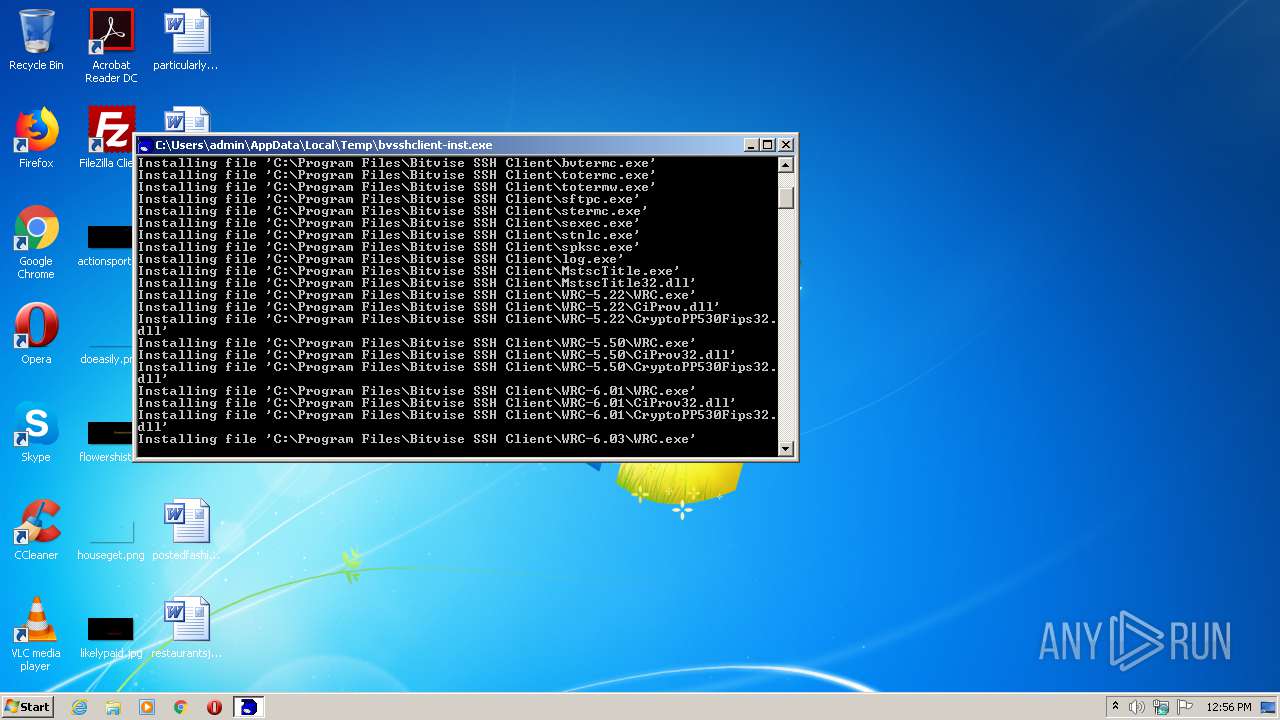
Task: Select the actionsport file icon
Action: [x=110, y=247]
